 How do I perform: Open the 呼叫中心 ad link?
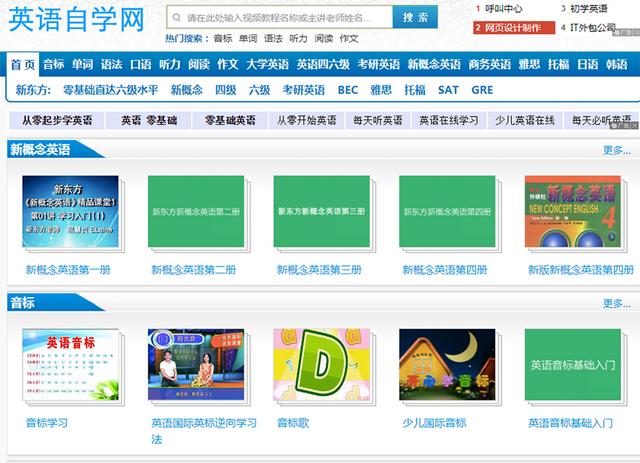504,9
